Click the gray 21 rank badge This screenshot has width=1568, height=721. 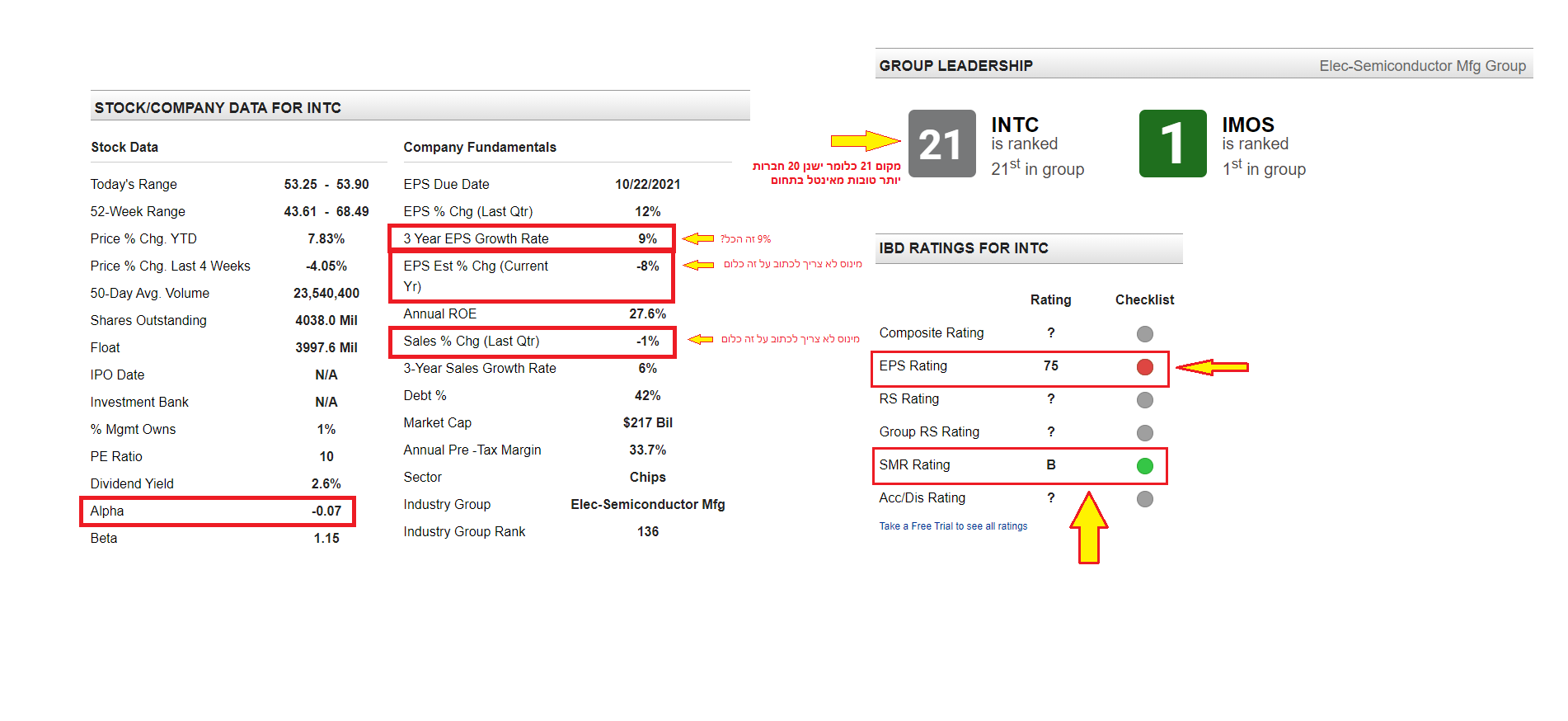[x=941, y=144]
